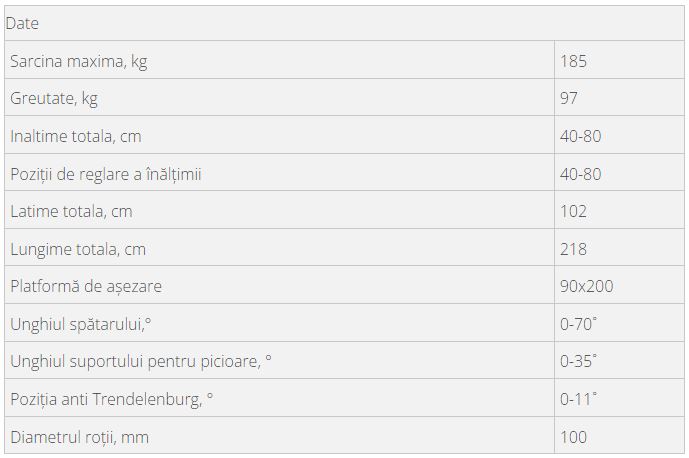This screenshot has height=458, width=689.
Task: Select the Sarcina maxima, kg label
Action: (x=79, y=61)
